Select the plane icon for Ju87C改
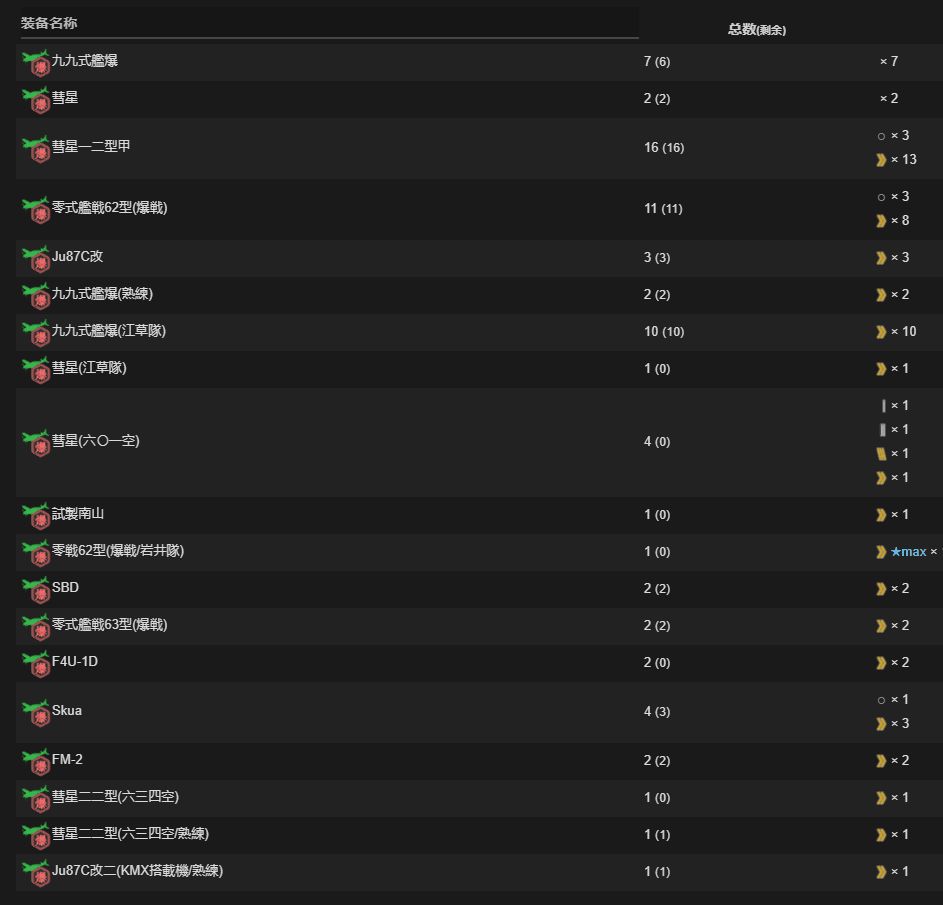This screenshot has height=905, width=943. click(36, 259)
